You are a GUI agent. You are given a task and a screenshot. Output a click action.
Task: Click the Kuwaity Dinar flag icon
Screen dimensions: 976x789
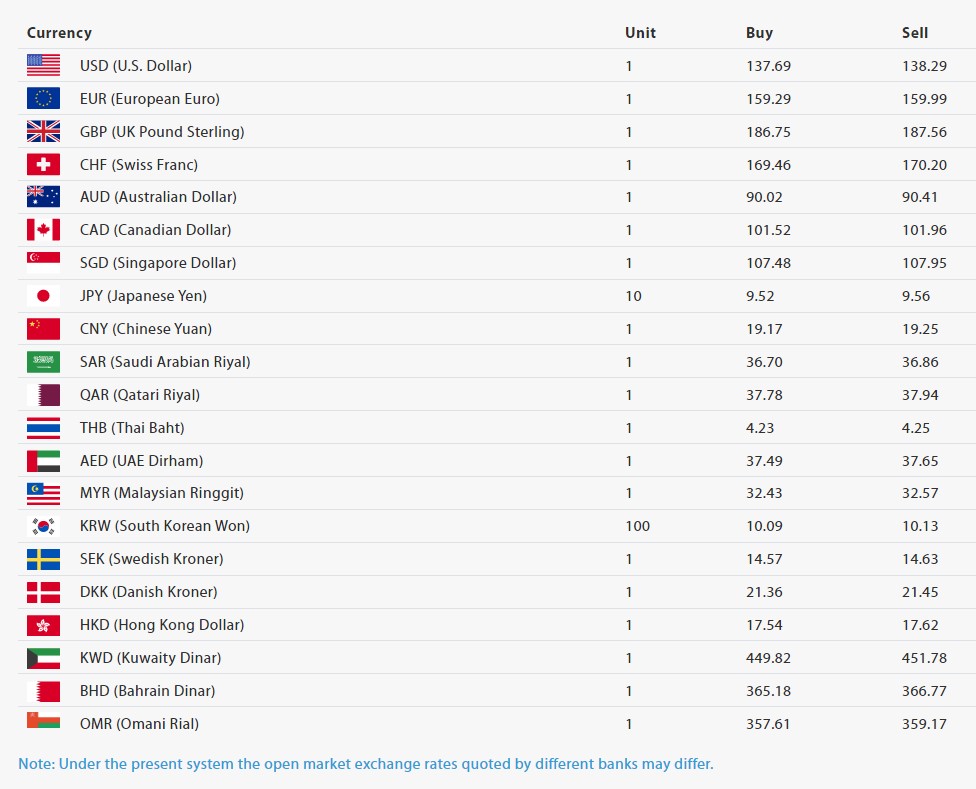tap(43, 658)
